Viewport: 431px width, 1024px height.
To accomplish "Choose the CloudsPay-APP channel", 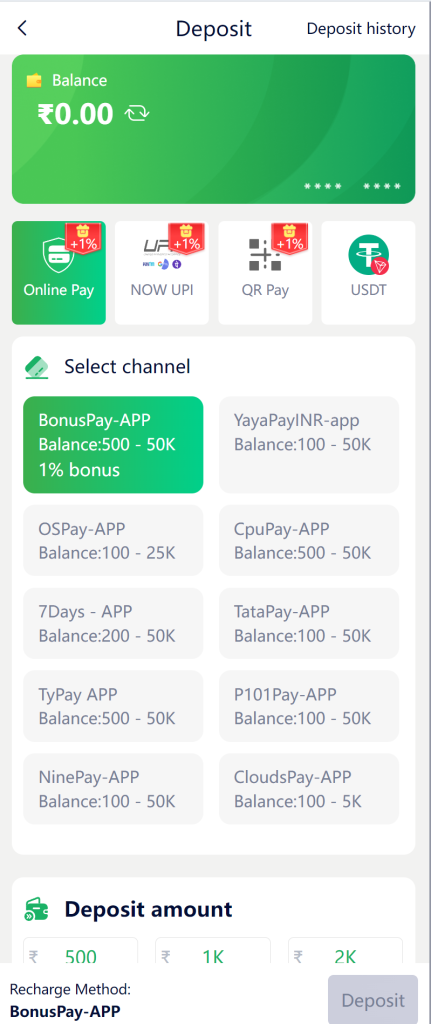I will pos(309,789).
